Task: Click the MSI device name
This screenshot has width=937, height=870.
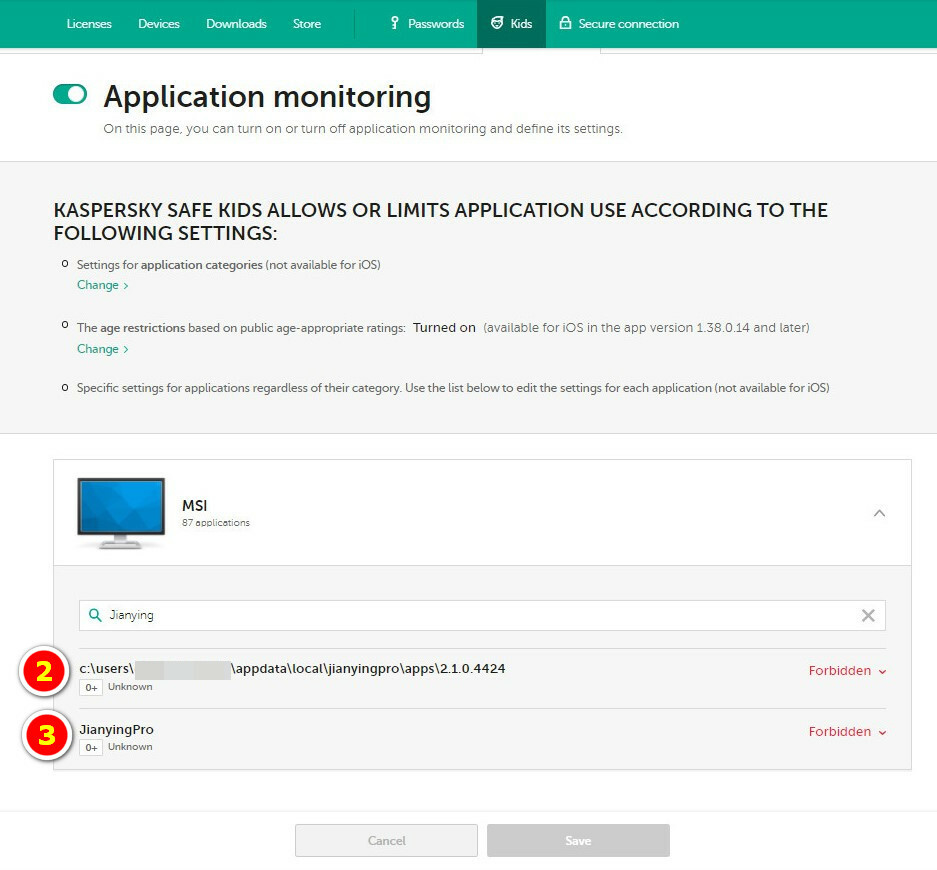Action: [x=195, y=506]
